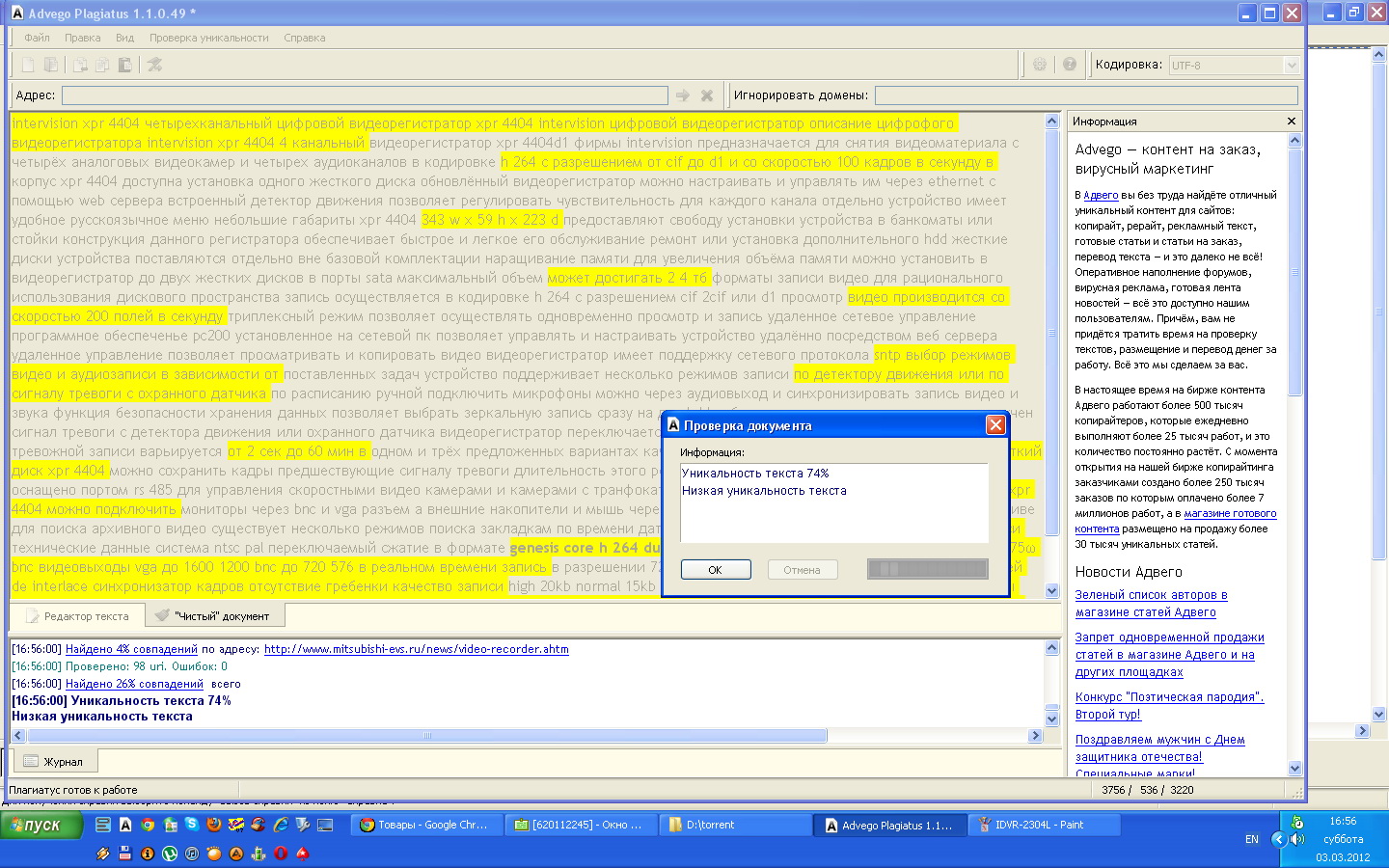Click the Paste clipboard toolbar icon
Image resolution: width=1389 pixels, height=868 pixels.
pos(124,65)
